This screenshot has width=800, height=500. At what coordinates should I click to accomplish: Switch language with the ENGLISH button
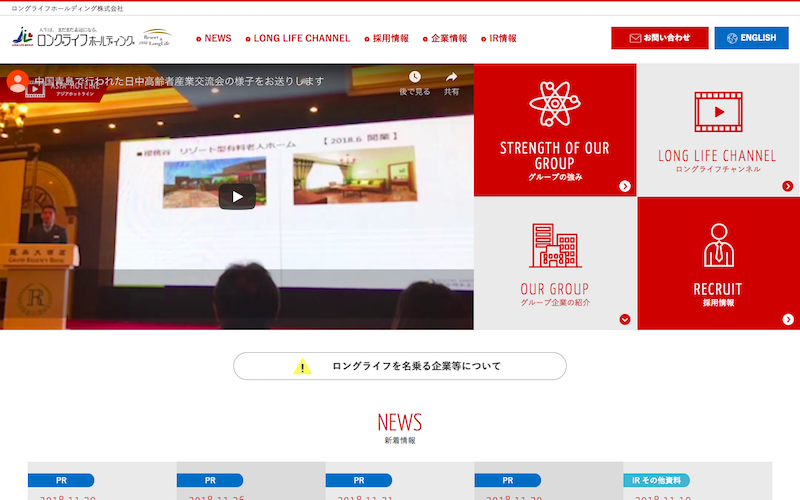click(x=751, y=38)
